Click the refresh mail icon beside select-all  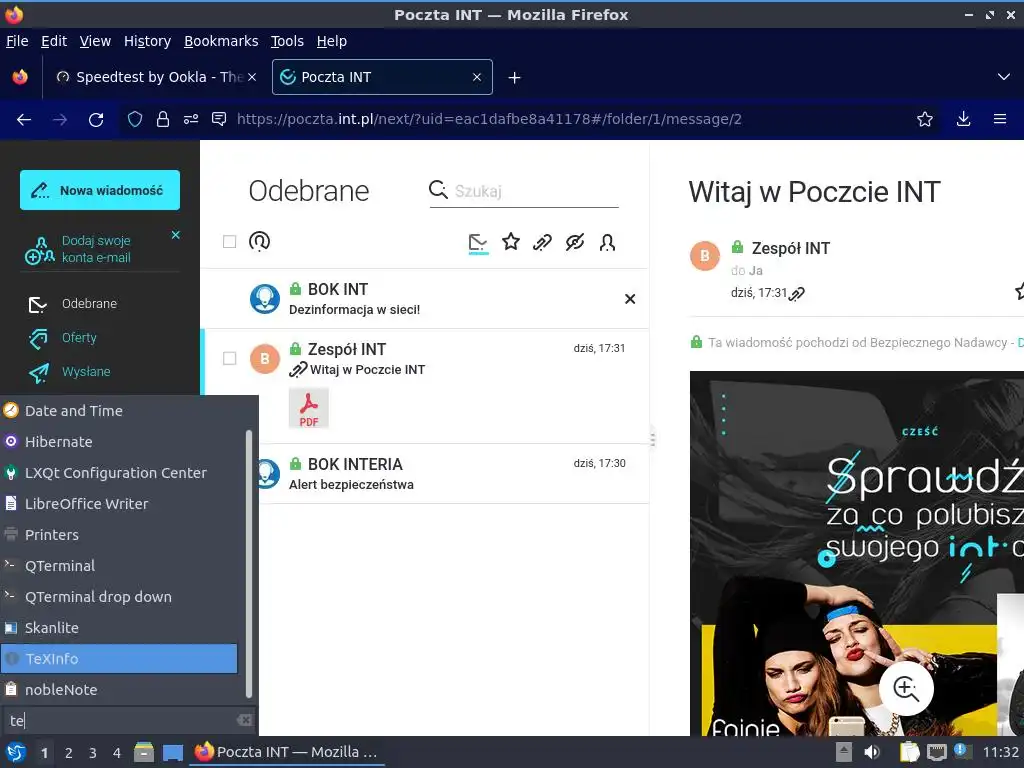click(259, 242)
